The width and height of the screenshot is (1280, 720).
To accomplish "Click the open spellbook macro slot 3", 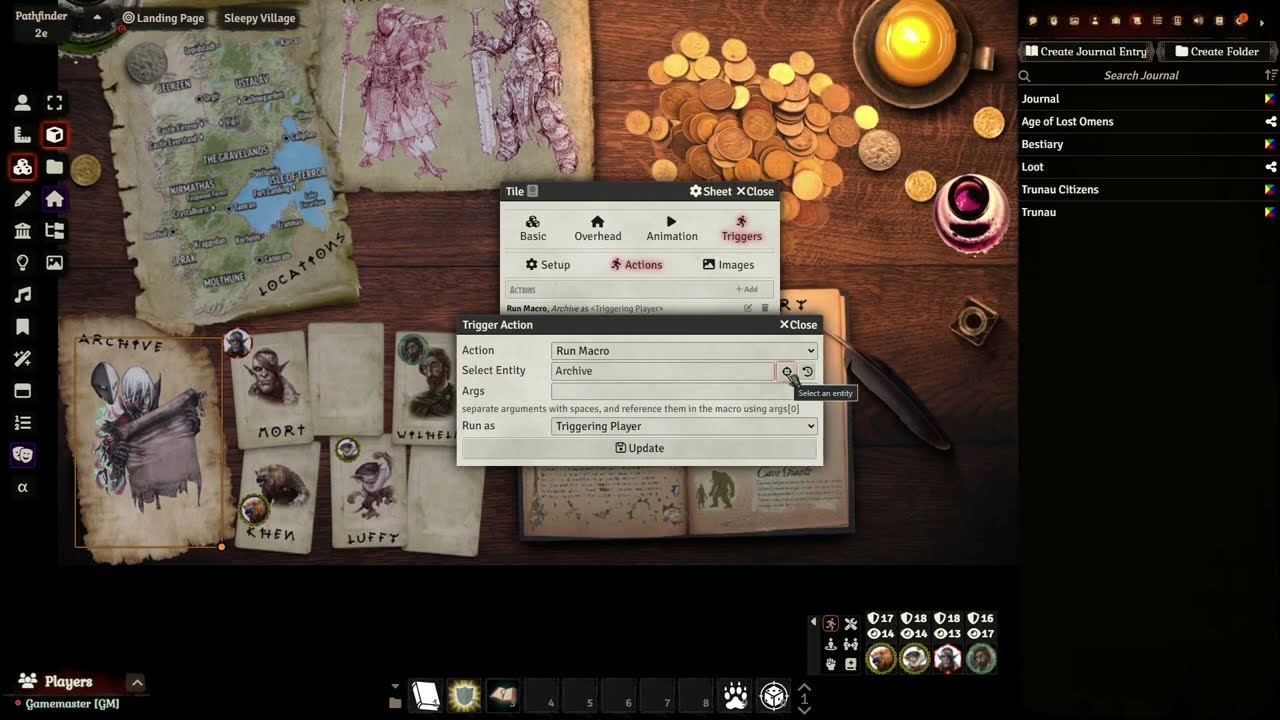I will pyautogui.click(x=503, y=697).
